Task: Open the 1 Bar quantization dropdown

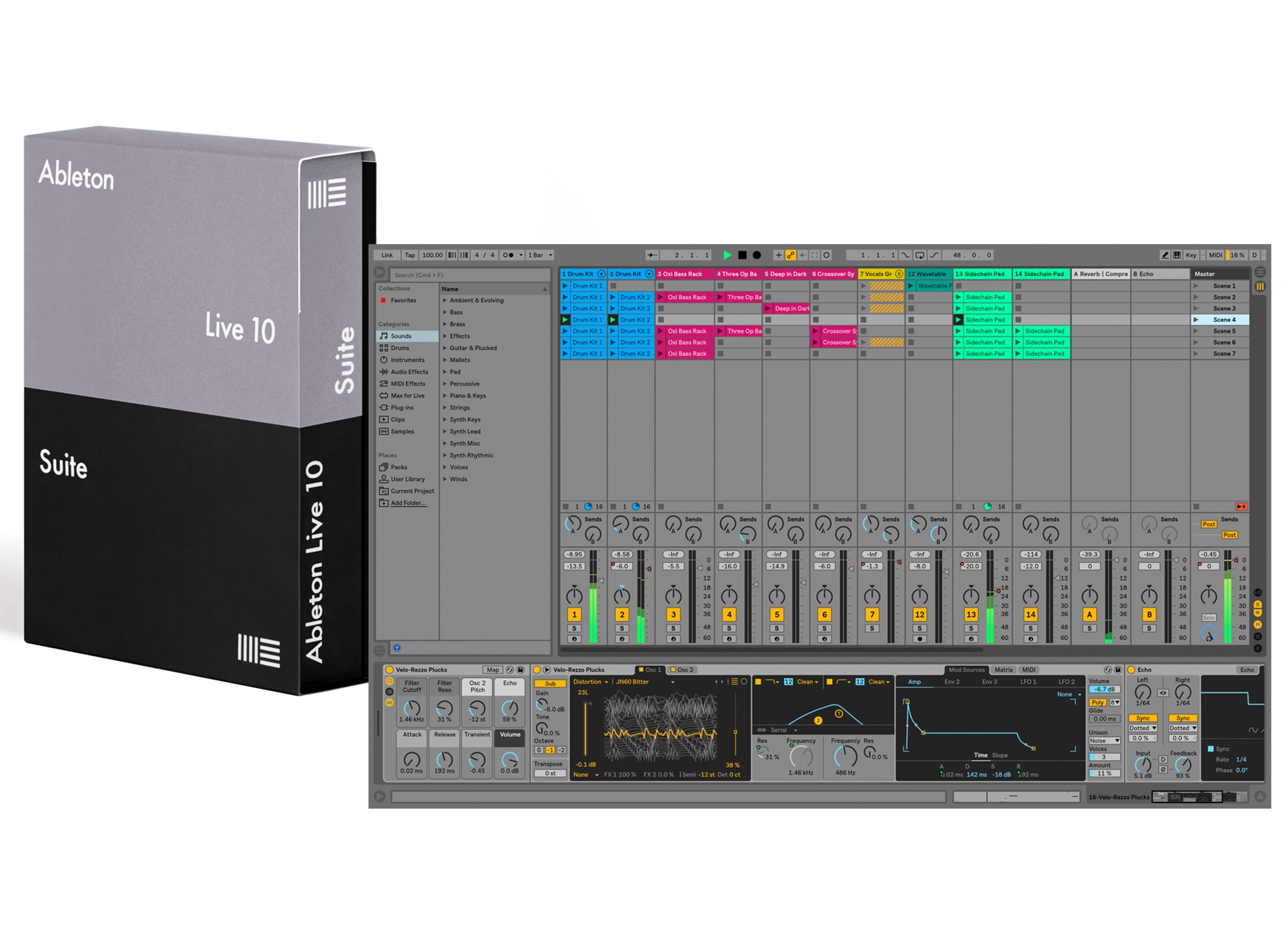Action: click(540, 255)
